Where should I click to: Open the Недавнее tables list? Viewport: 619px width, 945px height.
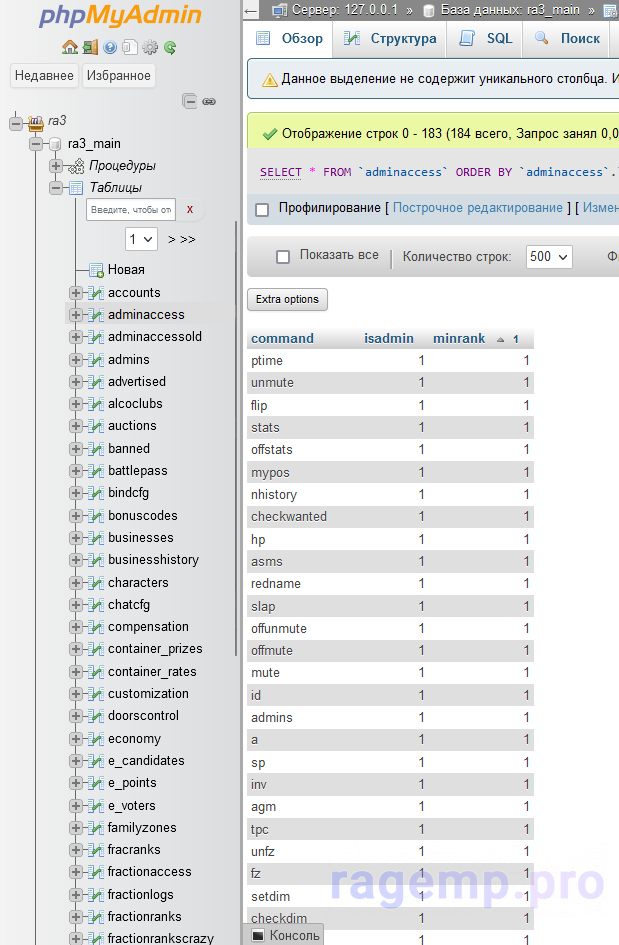tap(44, 75)
